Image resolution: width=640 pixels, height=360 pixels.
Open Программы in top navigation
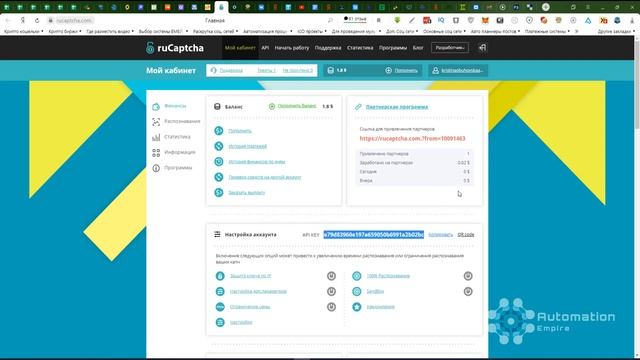click(x=393, y=48)
